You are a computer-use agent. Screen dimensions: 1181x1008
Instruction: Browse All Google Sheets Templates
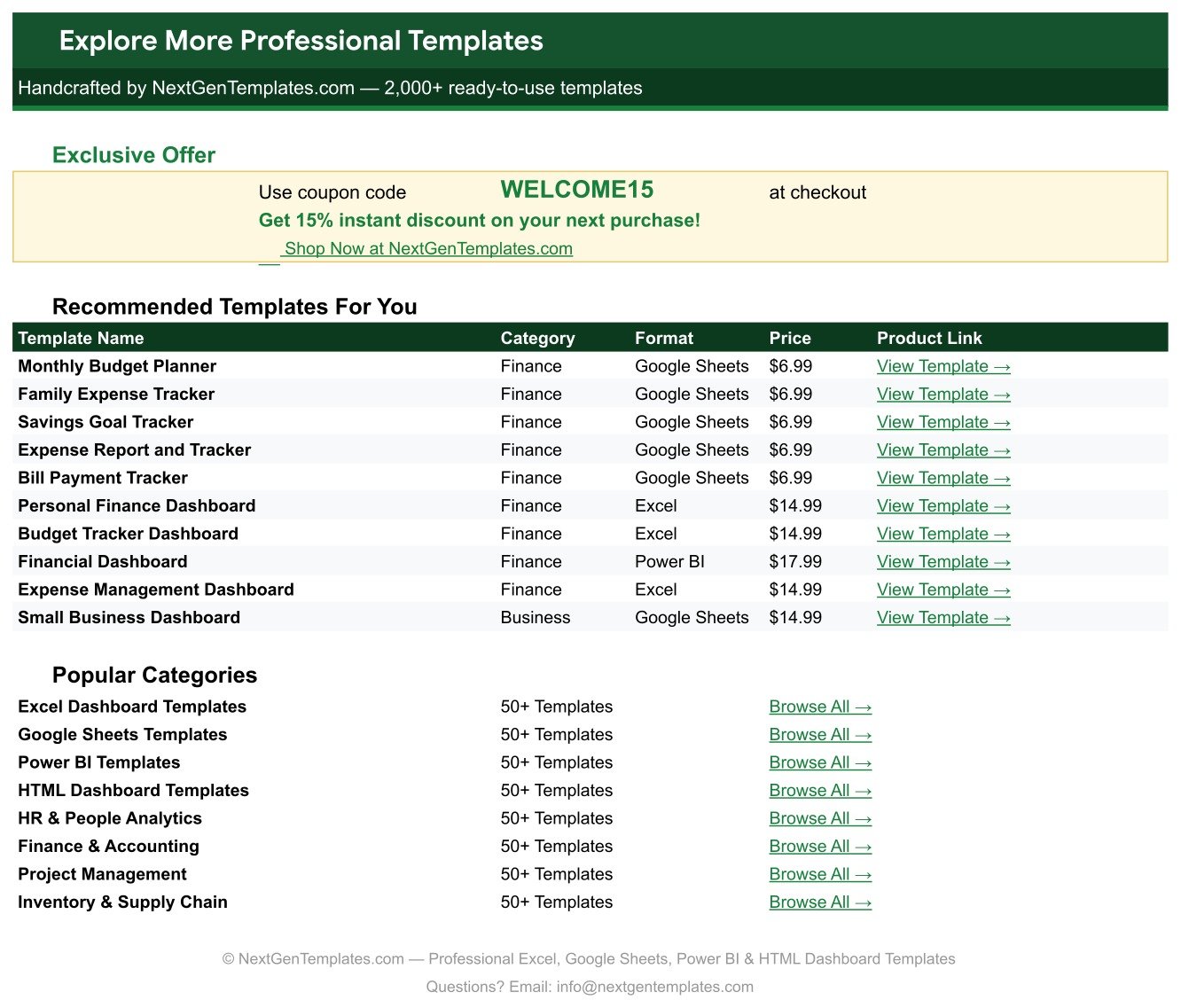click(820, 735)
